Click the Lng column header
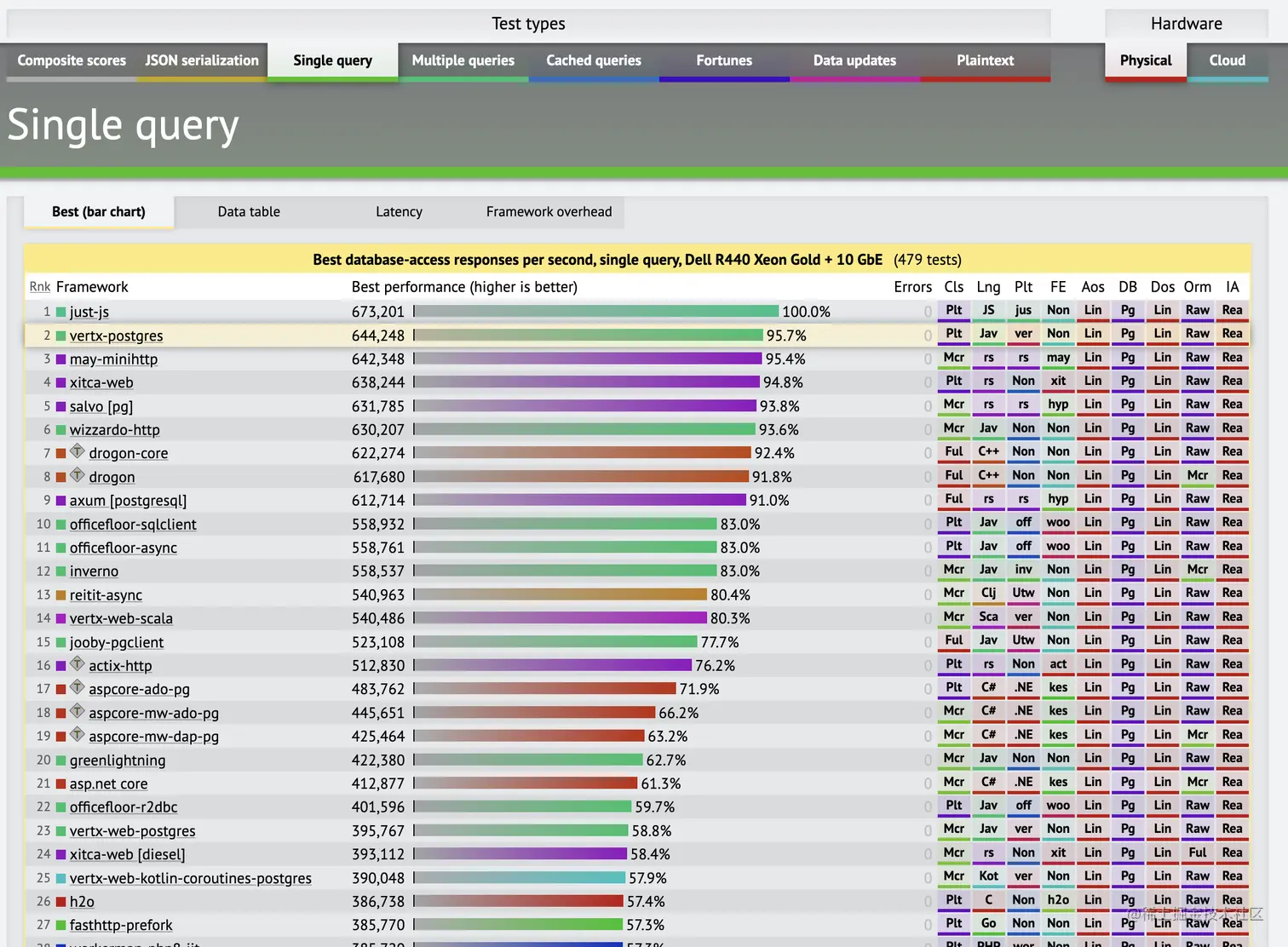Screen dimensions: 1288x947 [989, 287]
